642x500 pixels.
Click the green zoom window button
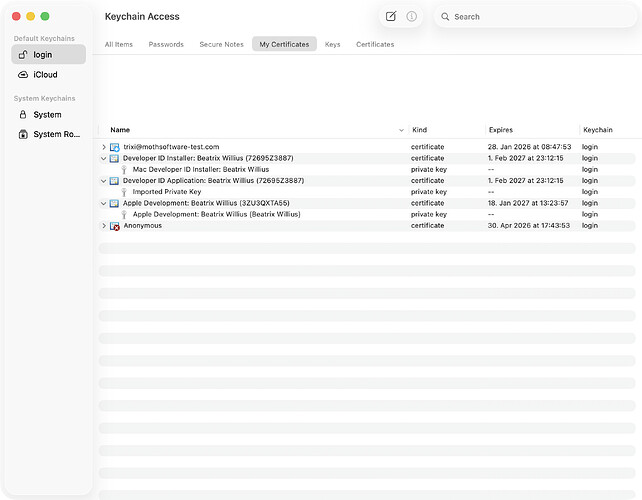(45, 16)
